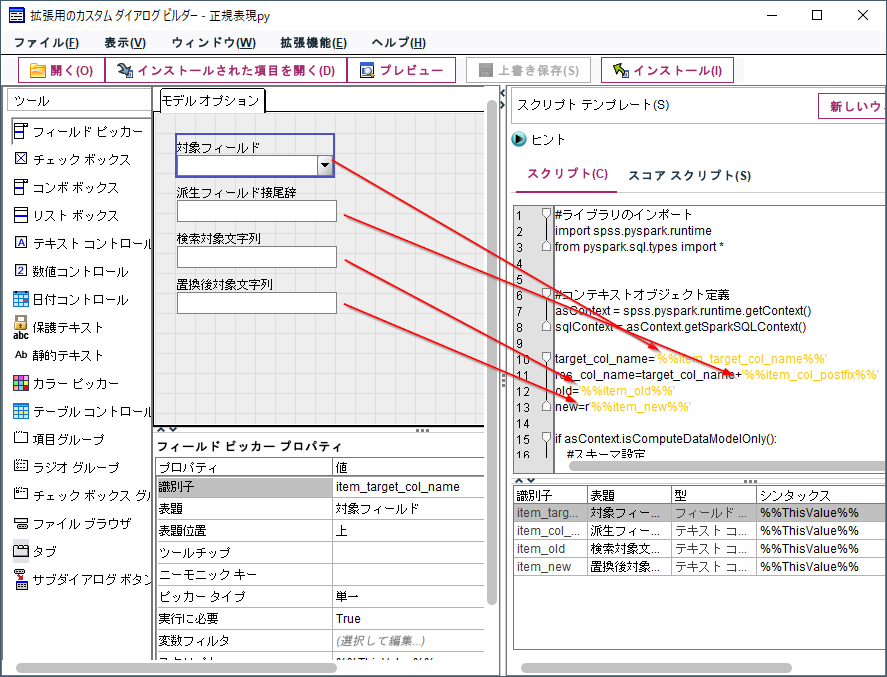
Task: Click the script editor horizontal scrollbar
Action: pyautogui.click(x=727, y=466)
